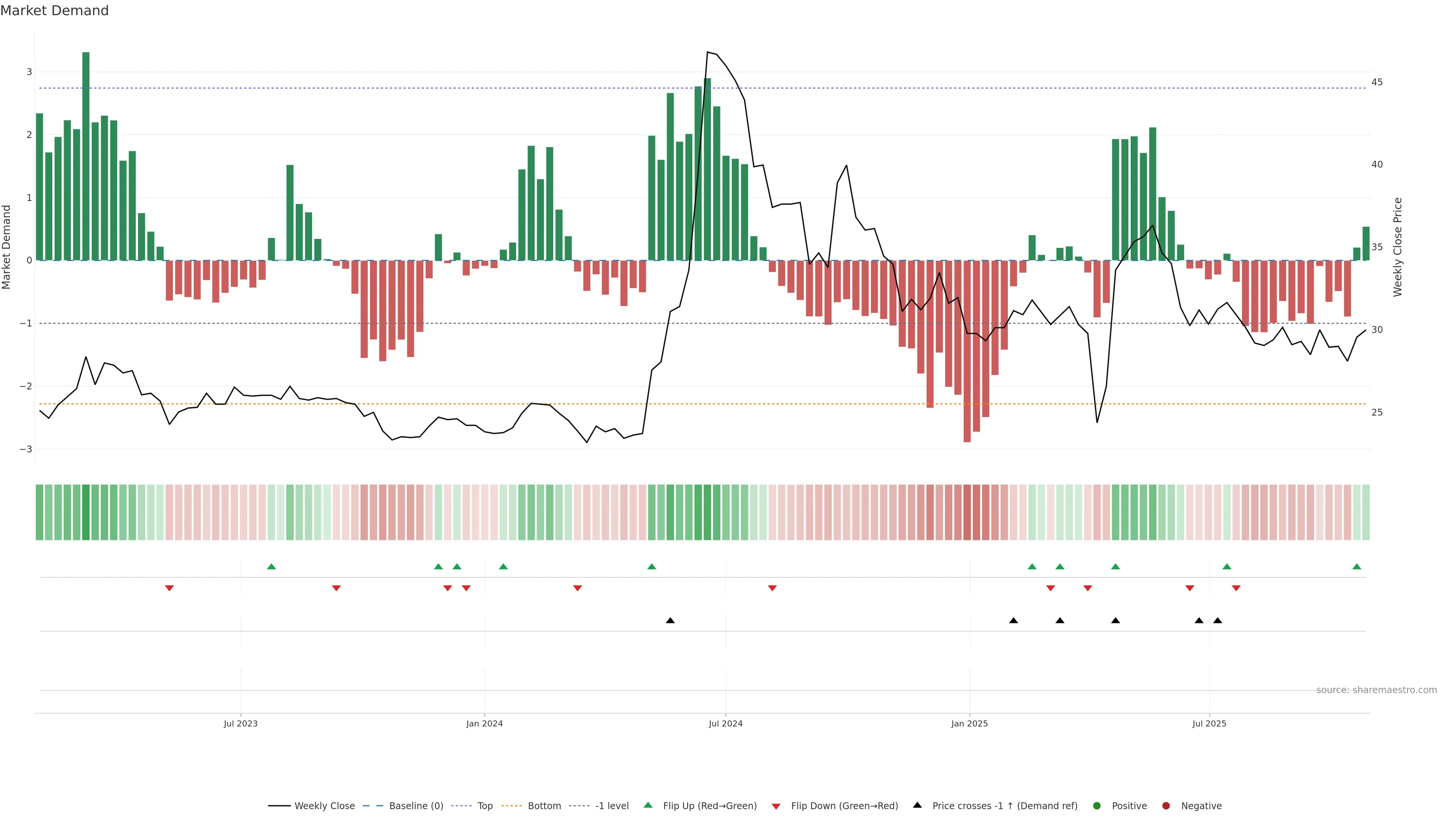Toggle the Top legend entry

(x=485, y=806)
